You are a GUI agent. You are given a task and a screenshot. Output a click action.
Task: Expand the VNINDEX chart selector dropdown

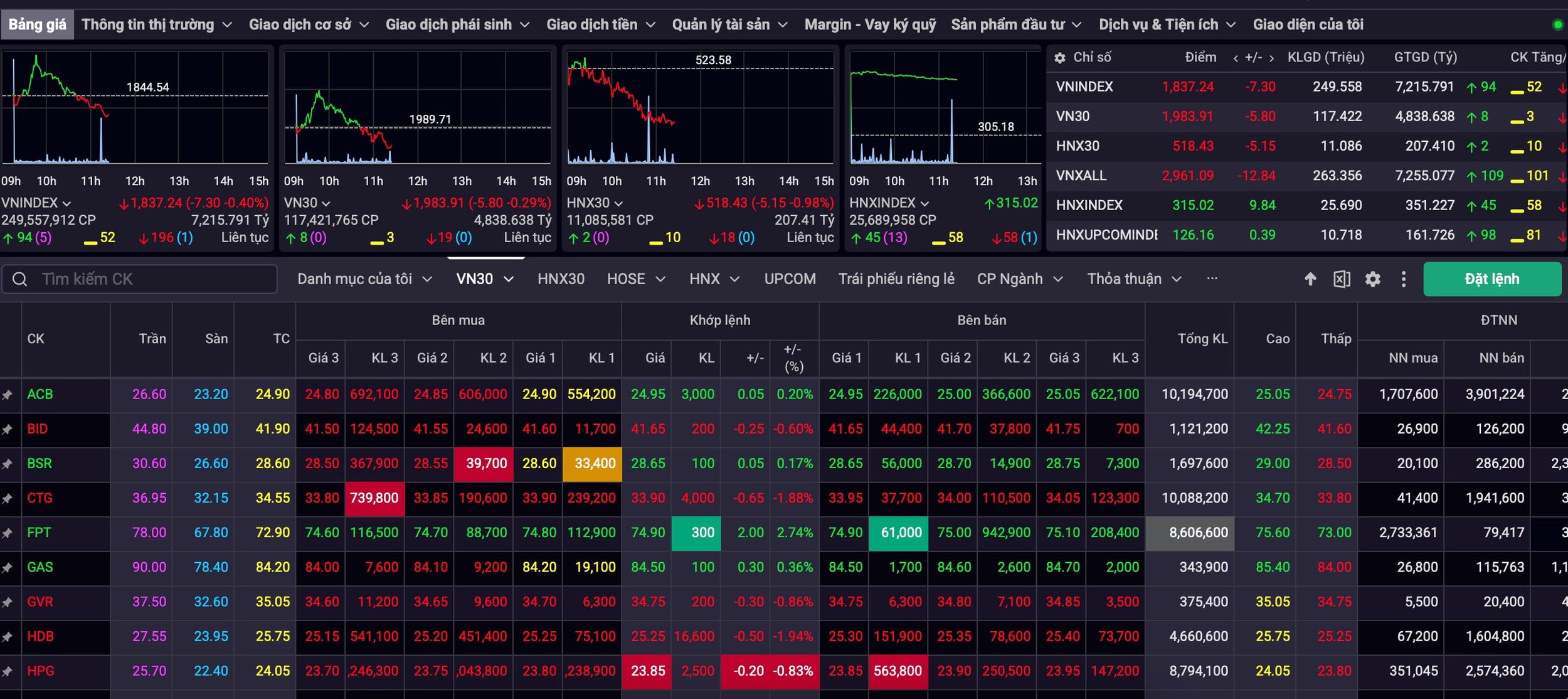click(36, 203)
